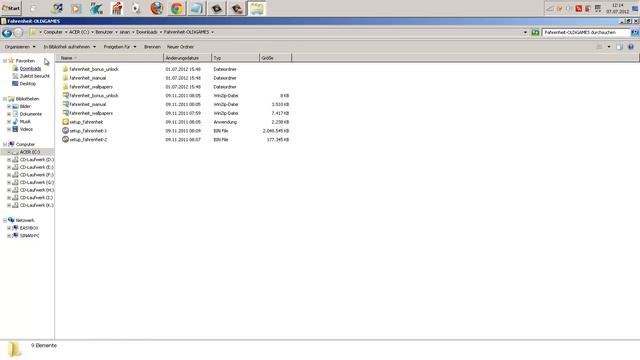The width and height of the screenshot is (640, 360).
Task: Expand the Dokumente library node
Action: point(9,114)
